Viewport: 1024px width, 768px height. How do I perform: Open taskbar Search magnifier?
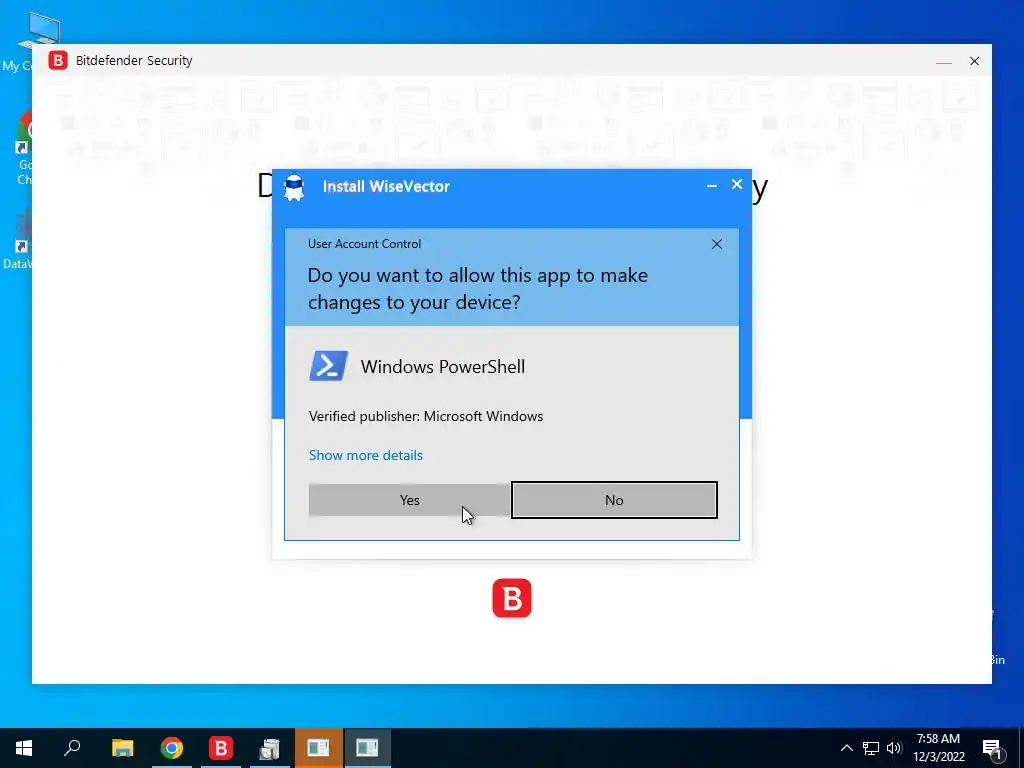click(x=72, y=748)
